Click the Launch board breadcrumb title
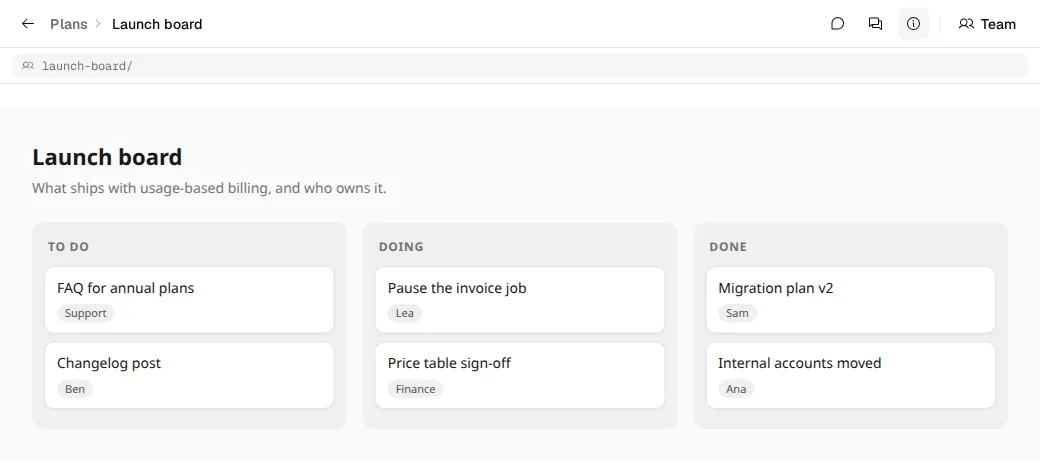 (x=157, y=24)
